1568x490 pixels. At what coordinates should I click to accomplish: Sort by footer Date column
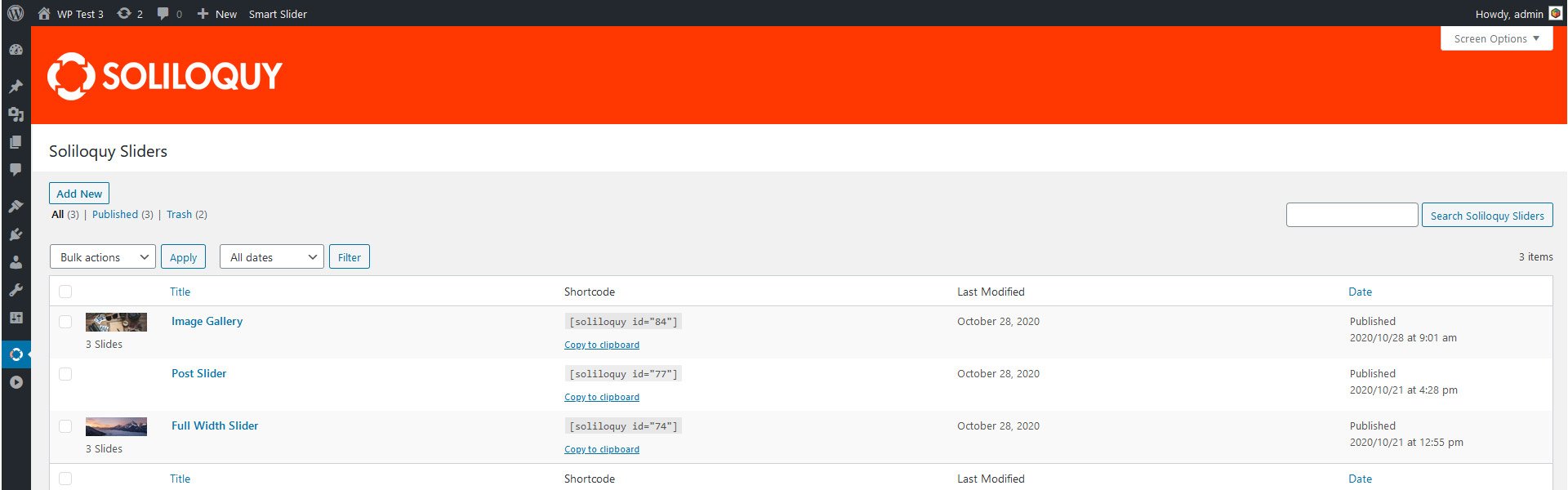coord(1360,479)
